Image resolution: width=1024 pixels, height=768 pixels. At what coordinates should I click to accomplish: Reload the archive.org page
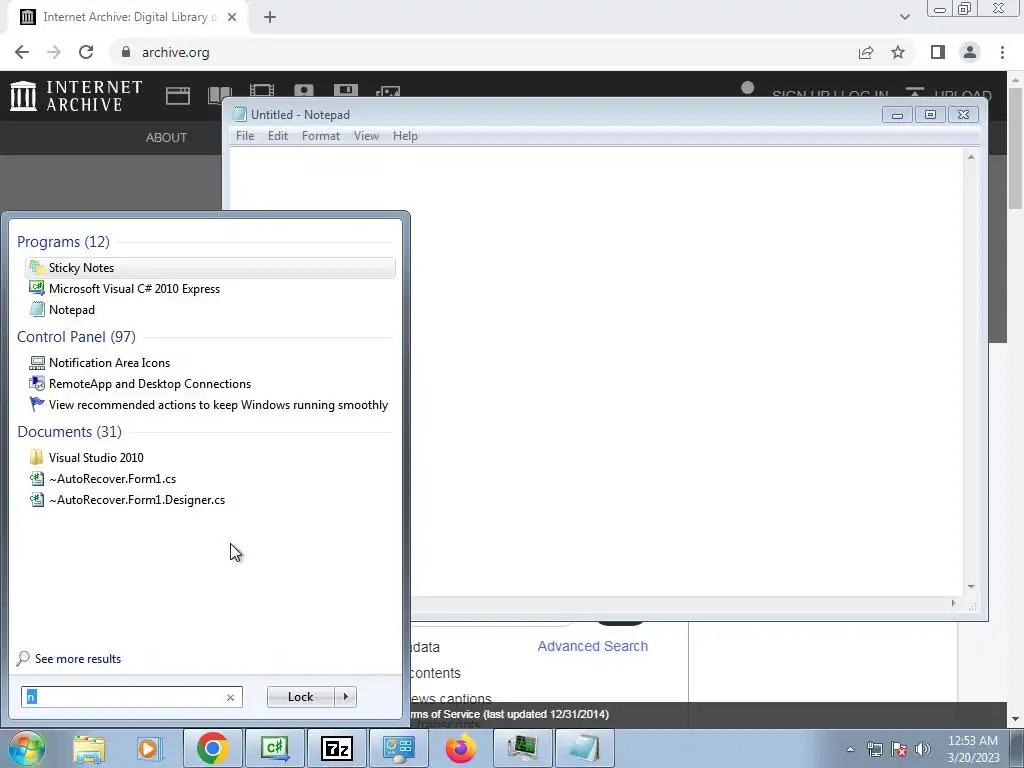coord(86,52)
